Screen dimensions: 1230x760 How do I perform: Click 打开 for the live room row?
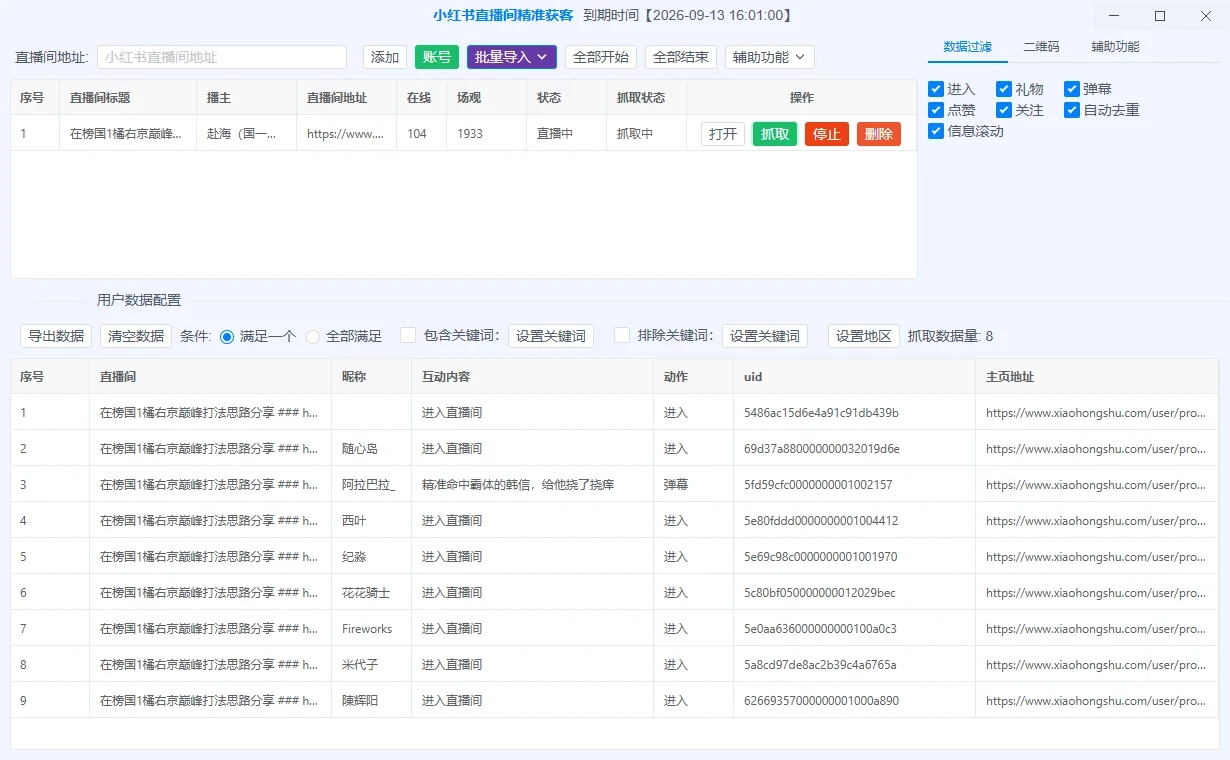723,134
